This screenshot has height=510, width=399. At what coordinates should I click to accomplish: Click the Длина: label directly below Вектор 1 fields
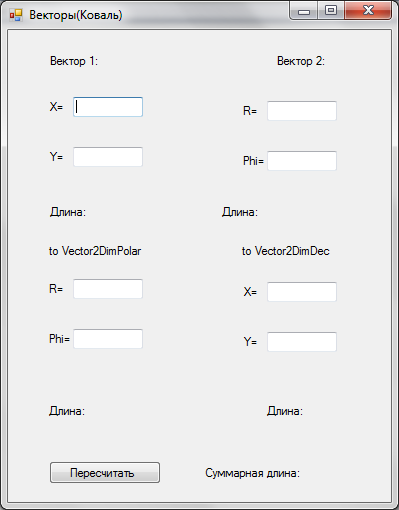[x=68, y=212]
